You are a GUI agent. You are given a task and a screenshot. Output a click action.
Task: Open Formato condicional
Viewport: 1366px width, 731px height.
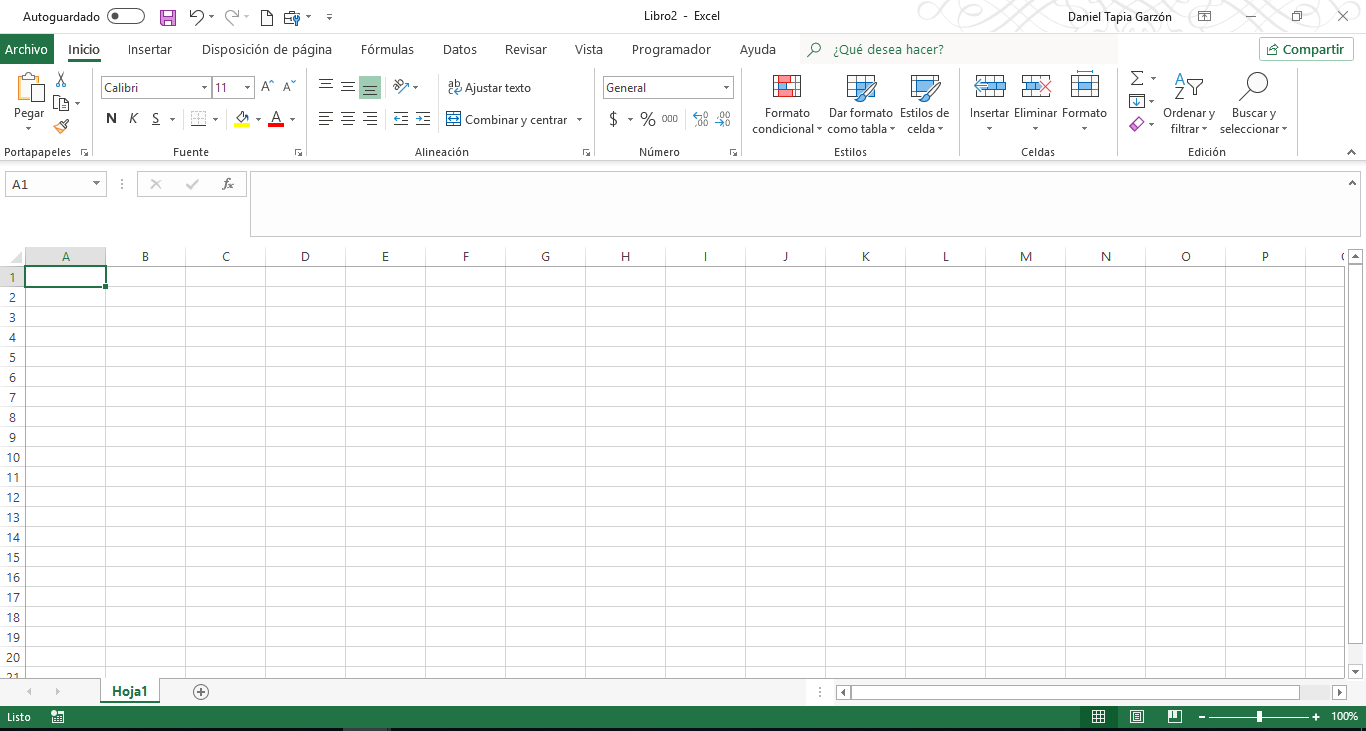click(x=787, y=105)
